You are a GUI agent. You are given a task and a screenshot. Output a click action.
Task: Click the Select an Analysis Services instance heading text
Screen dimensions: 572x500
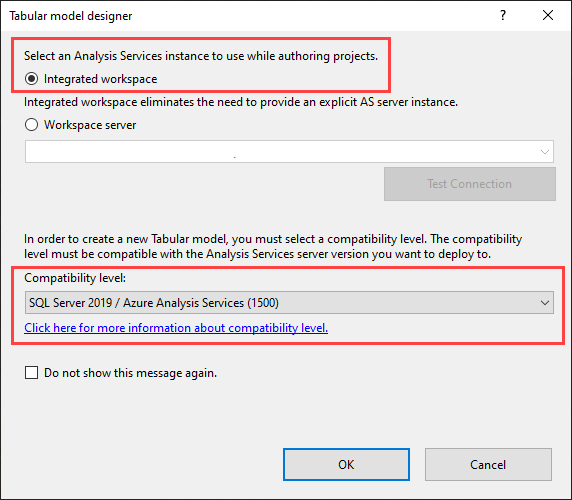click(201, 56)
